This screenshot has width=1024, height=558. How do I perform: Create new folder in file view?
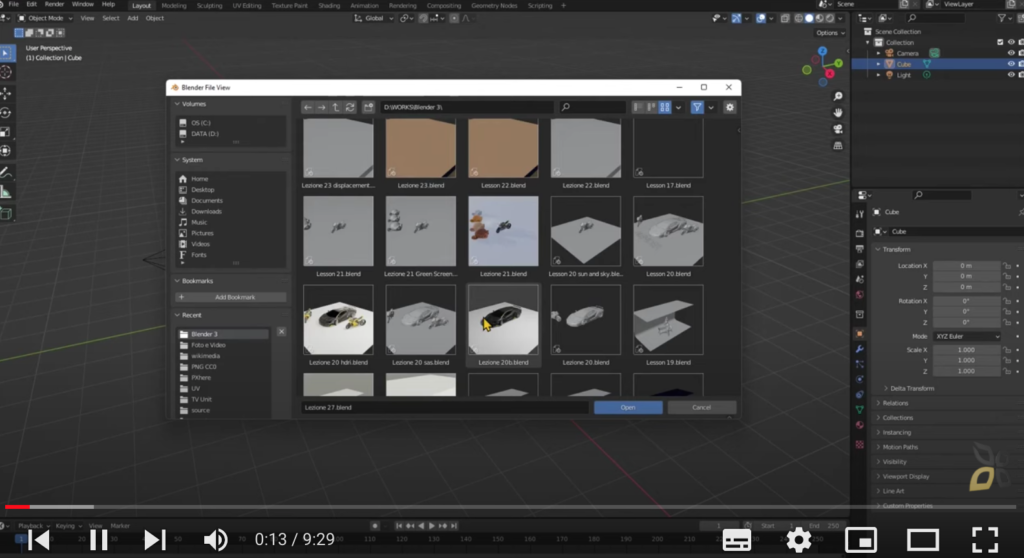tap(368, 107)
